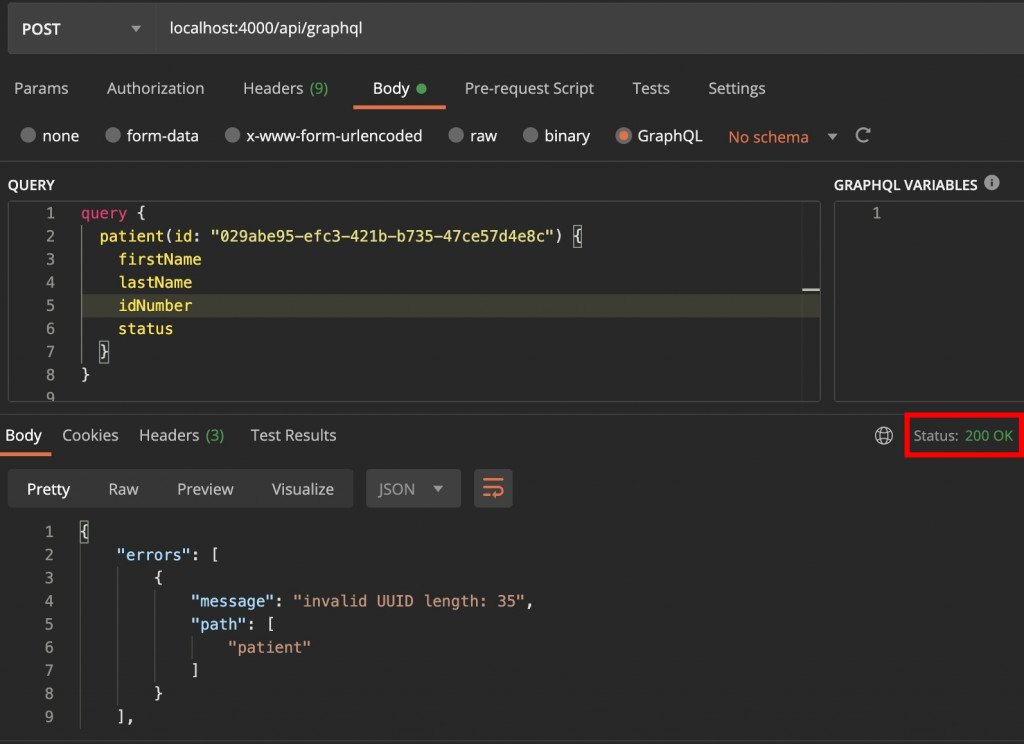
Task: Click the query editor scrollbar marker
Action: [810, 290]
